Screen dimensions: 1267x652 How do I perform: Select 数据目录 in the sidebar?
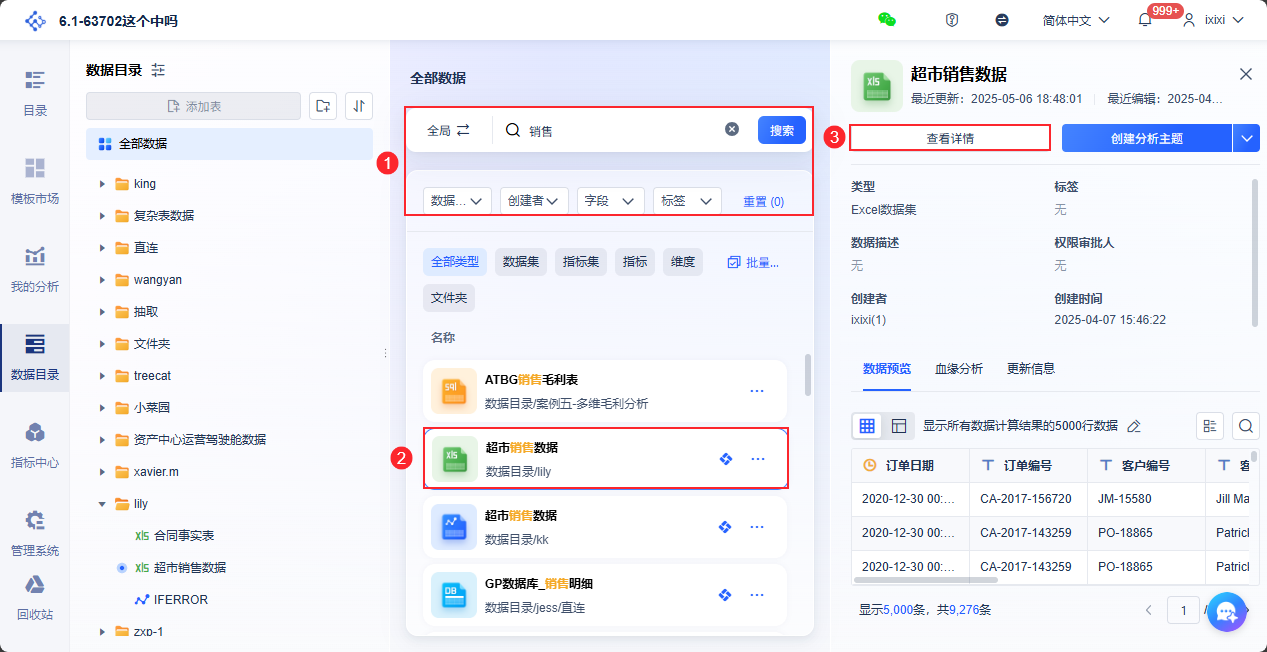(35, 358)
